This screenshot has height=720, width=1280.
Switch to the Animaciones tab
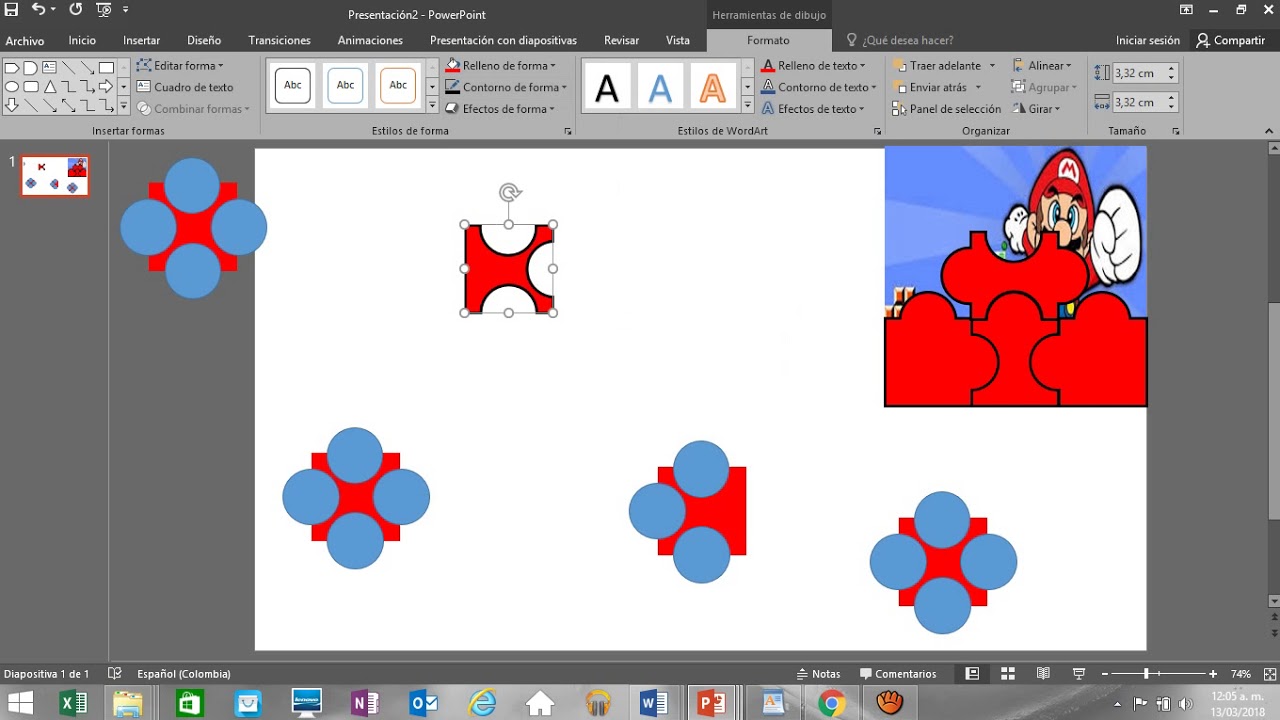tap(370, 40)
